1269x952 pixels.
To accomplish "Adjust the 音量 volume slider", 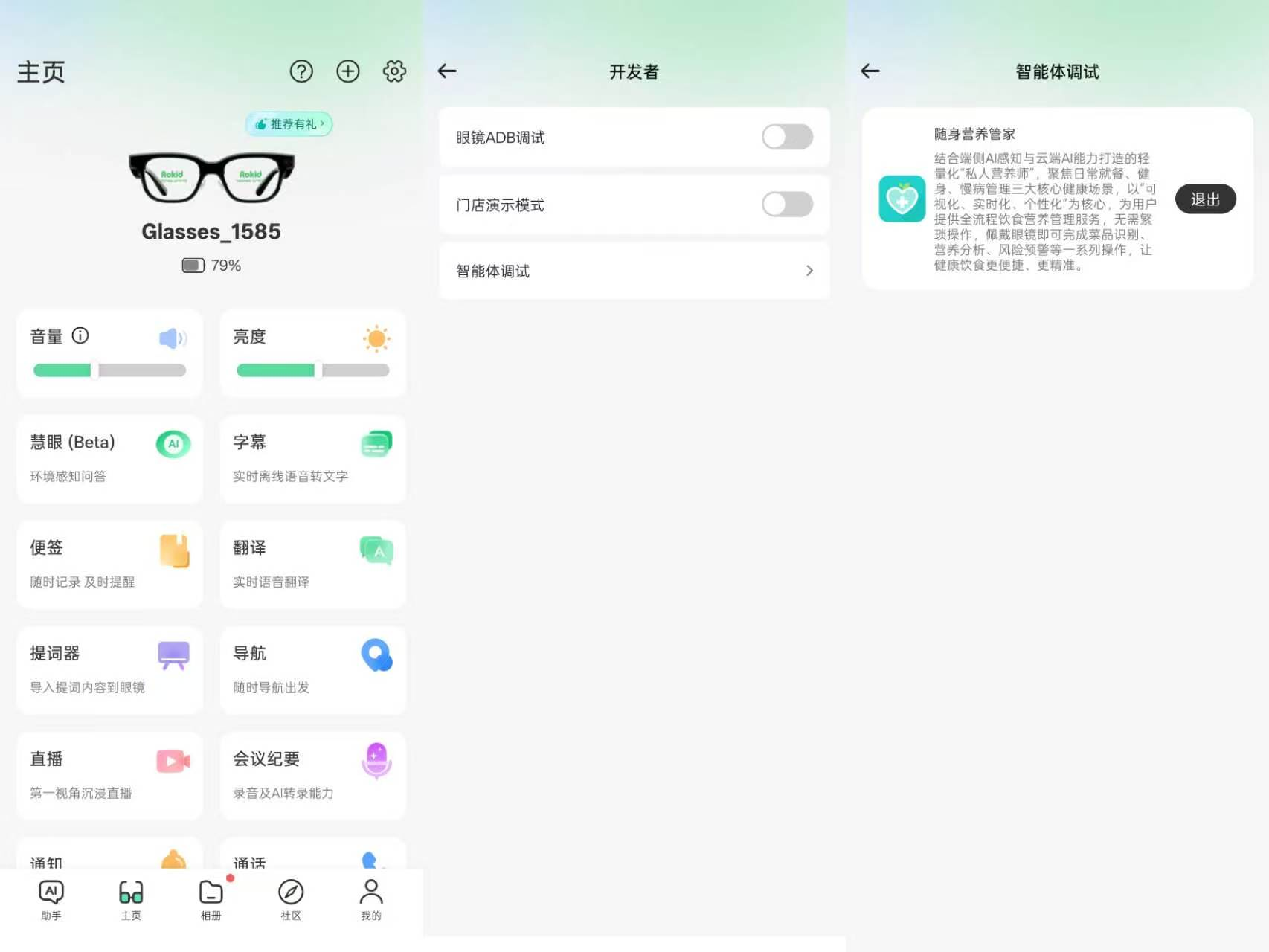I will click(x=109, y=370).
